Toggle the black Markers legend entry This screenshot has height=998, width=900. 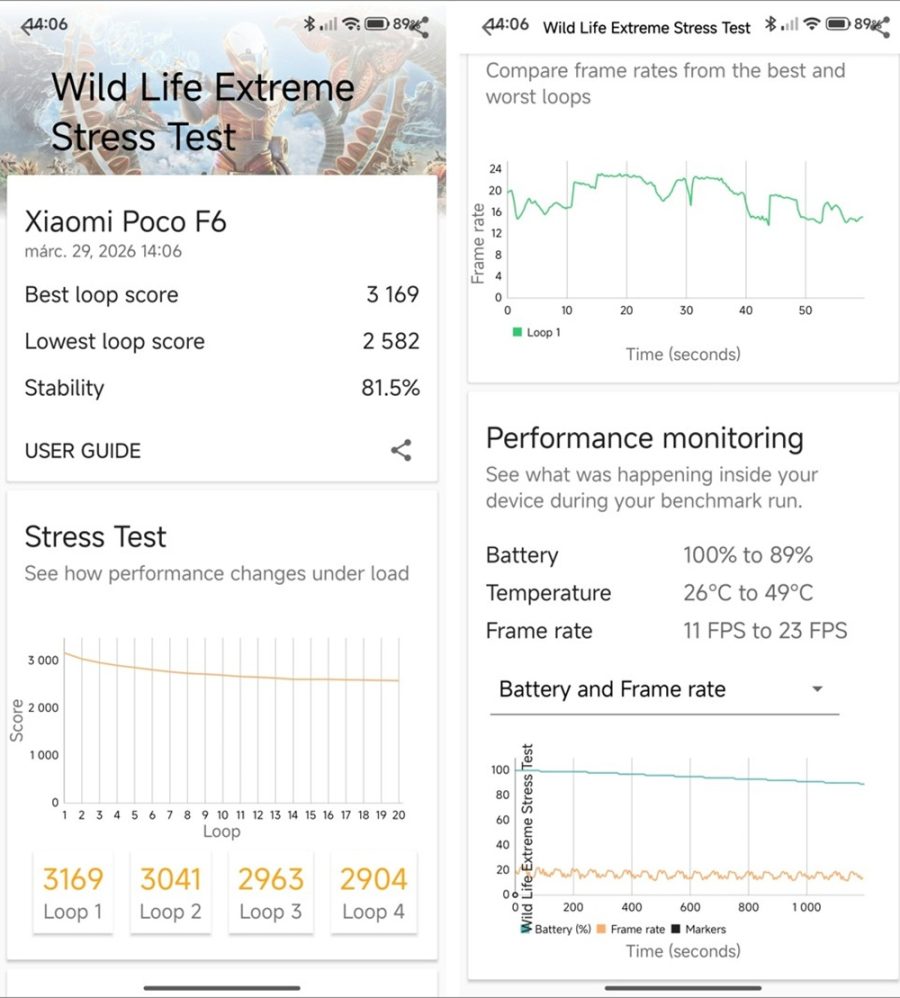coord(698,929)
